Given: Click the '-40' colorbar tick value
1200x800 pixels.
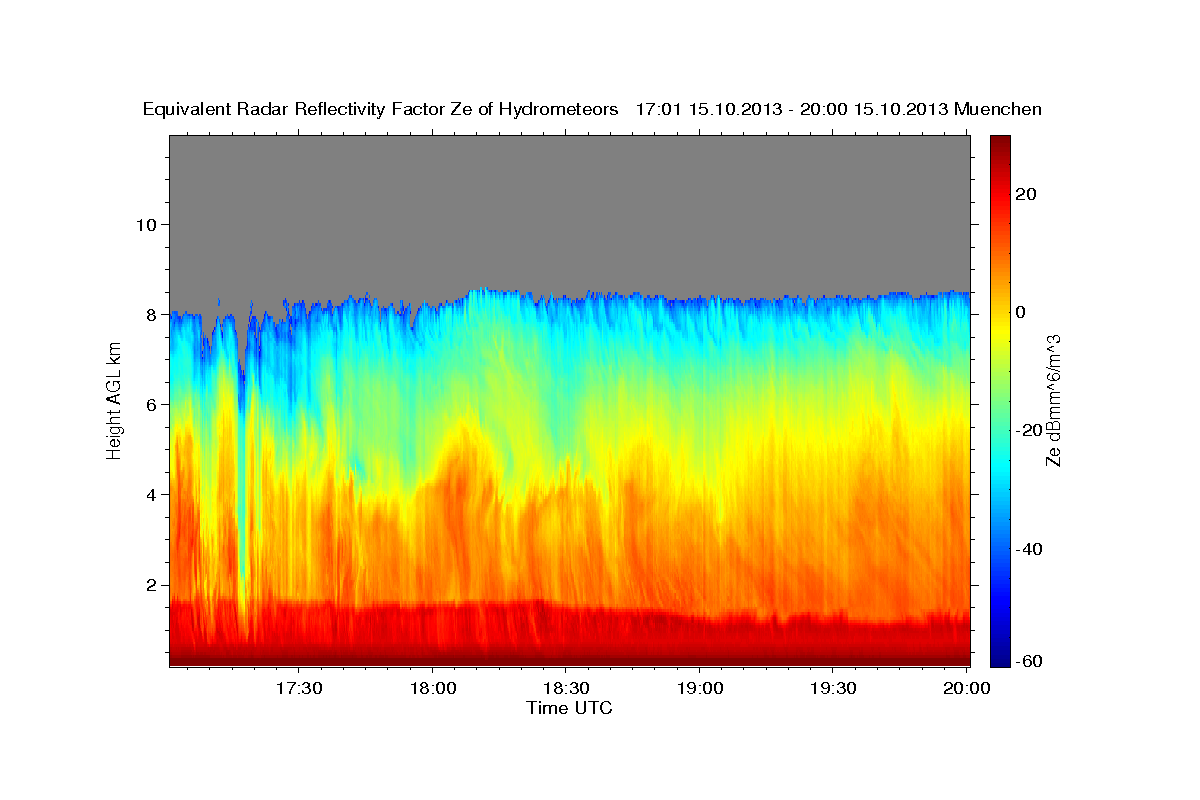Looking at the screenshot, I should pos(1028,549).
